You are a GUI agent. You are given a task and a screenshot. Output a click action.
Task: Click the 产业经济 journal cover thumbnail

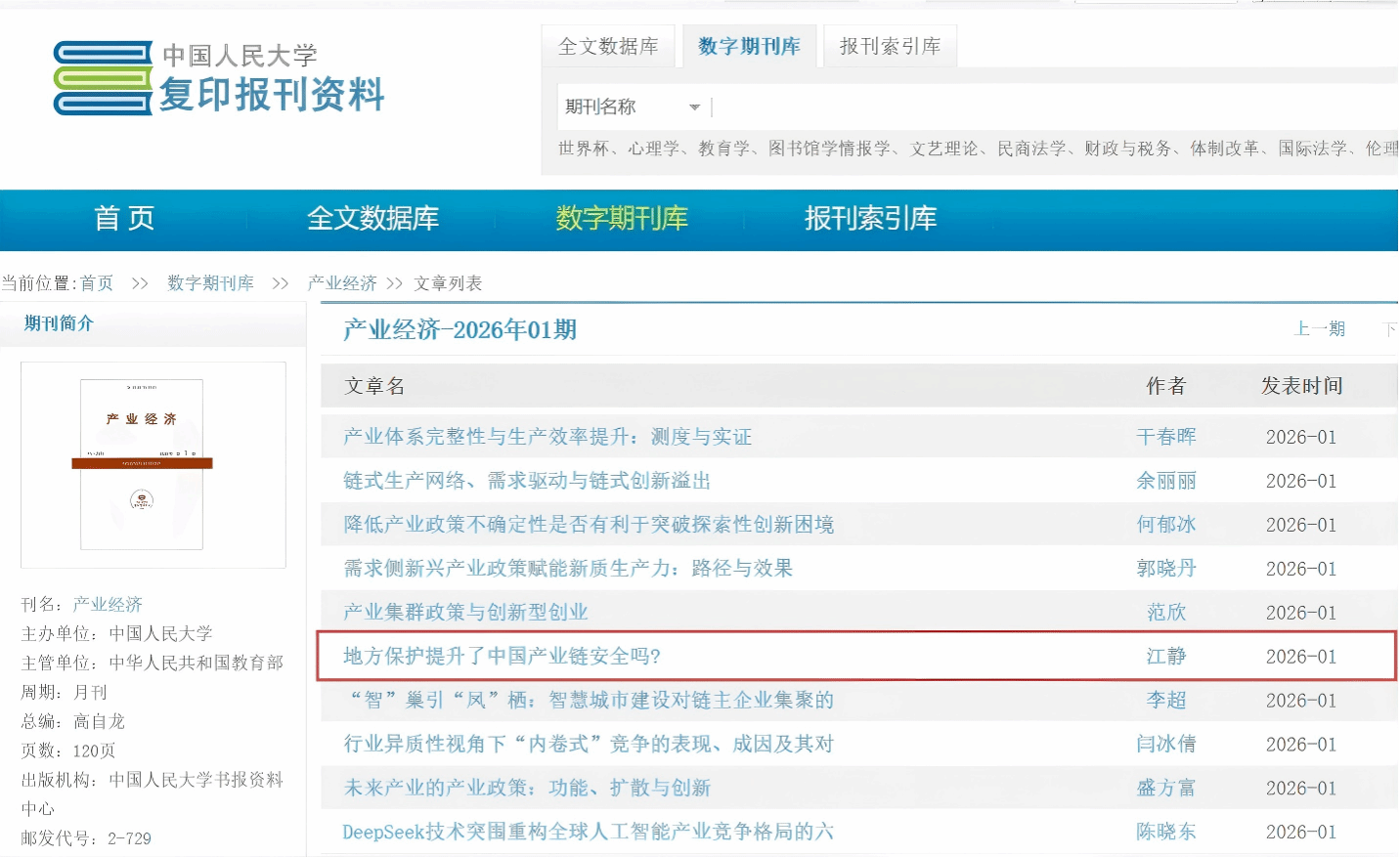pos(142,464)
